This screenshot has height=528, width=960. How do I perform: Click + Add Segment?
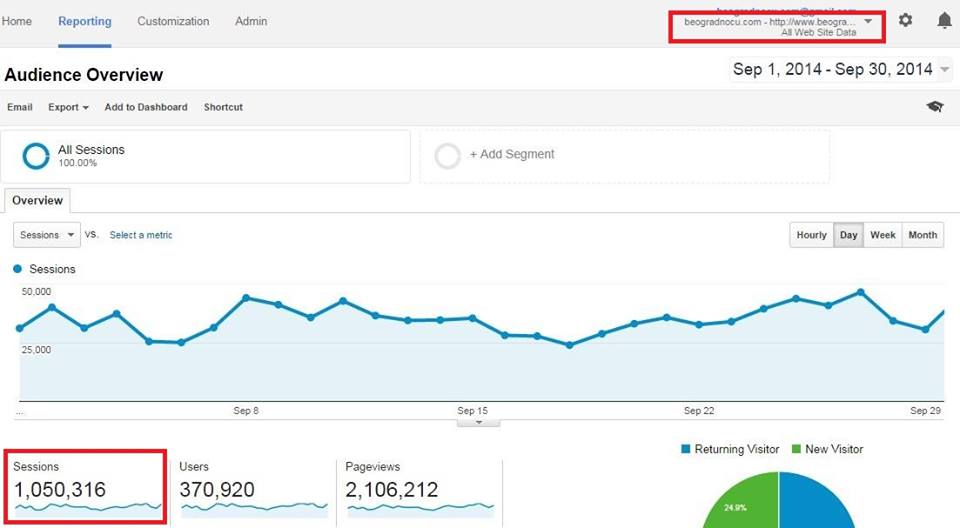[512, 154]
